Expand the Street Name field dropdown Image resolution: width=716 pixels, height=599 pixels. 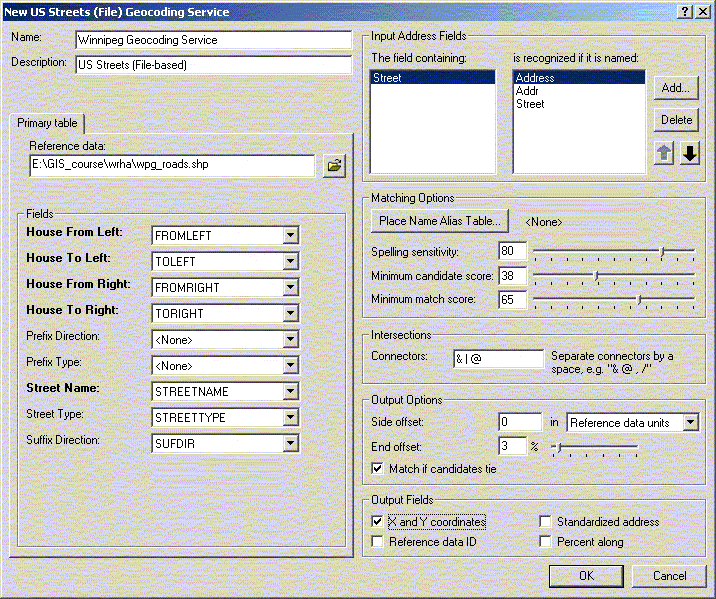[x=290, y=392]
